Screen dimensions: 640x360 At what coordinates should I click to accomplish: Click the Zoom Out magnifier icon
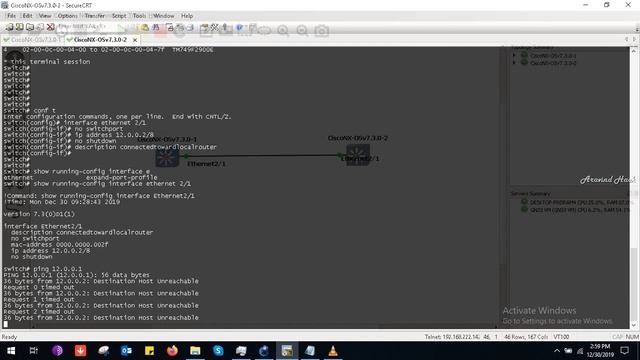[302, 31]
